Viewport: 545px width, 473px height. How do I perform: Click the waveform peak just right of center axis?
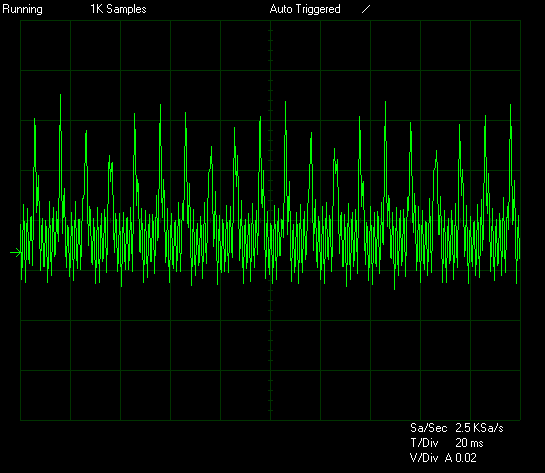(286, 103)
